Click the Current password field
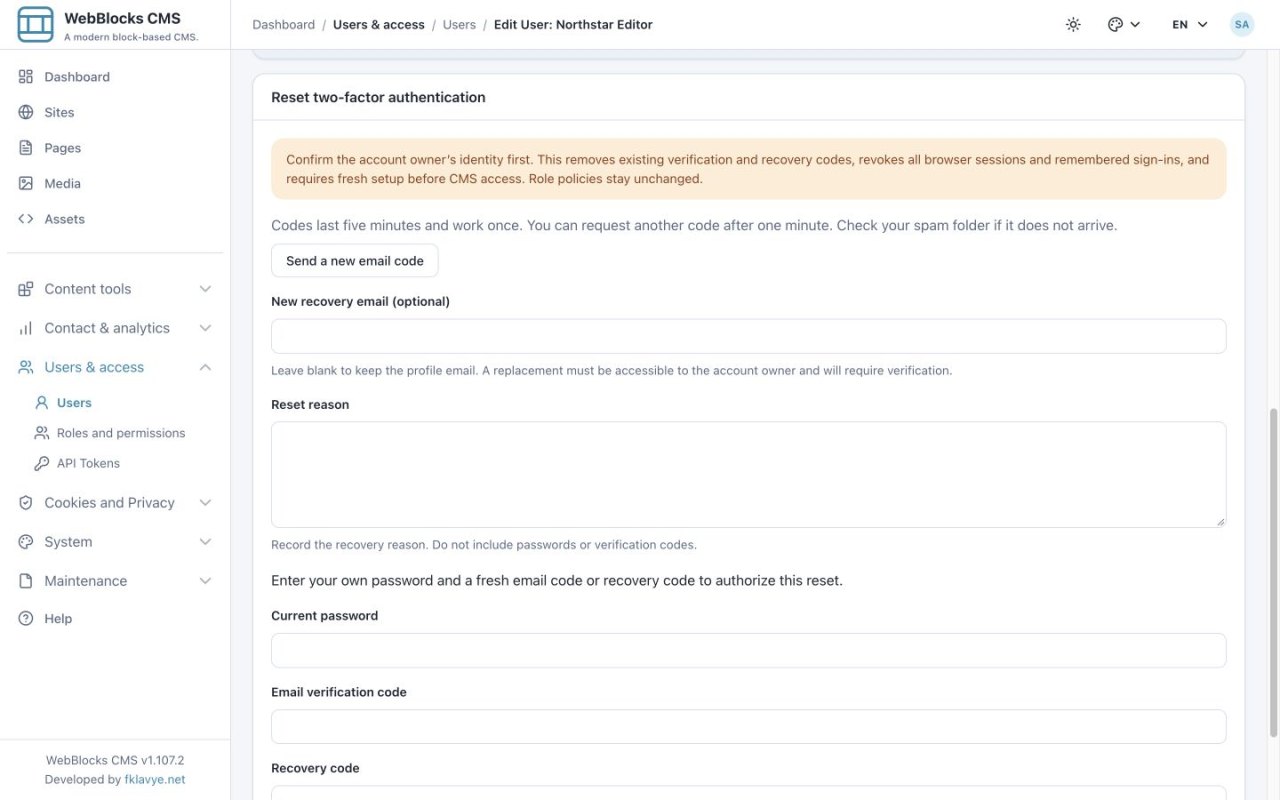 748,650
